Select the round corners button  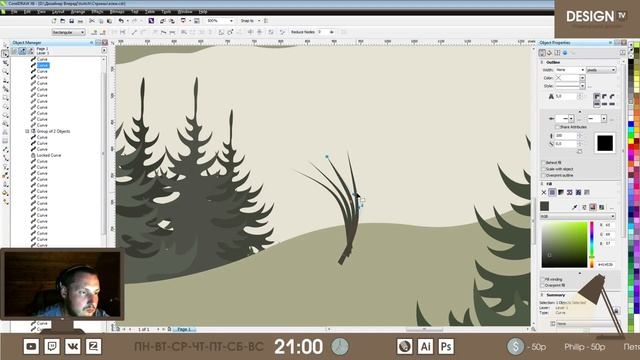(604, 97)
